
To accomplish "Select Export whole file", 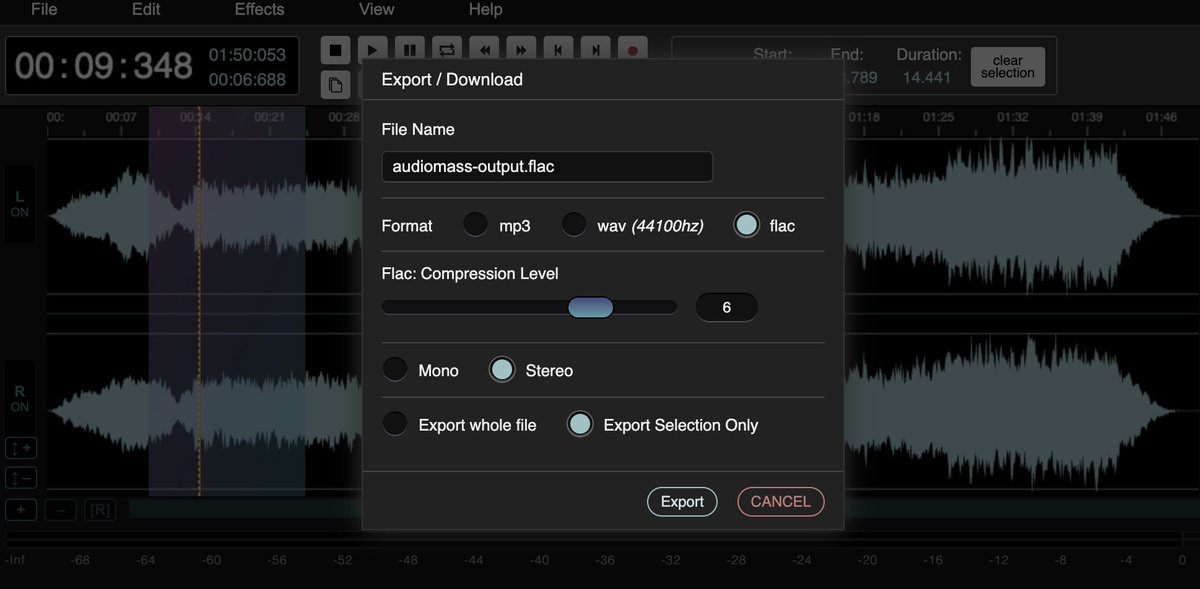I will 395,423.
